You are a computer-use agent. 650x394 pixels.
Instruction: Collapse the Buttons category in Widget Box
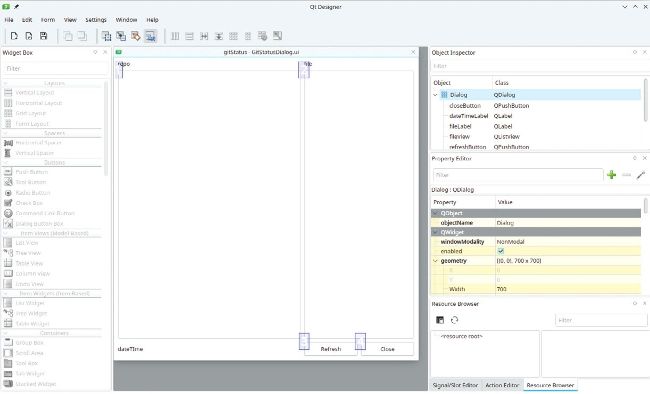pyautogui.click(x=6, y=163)
